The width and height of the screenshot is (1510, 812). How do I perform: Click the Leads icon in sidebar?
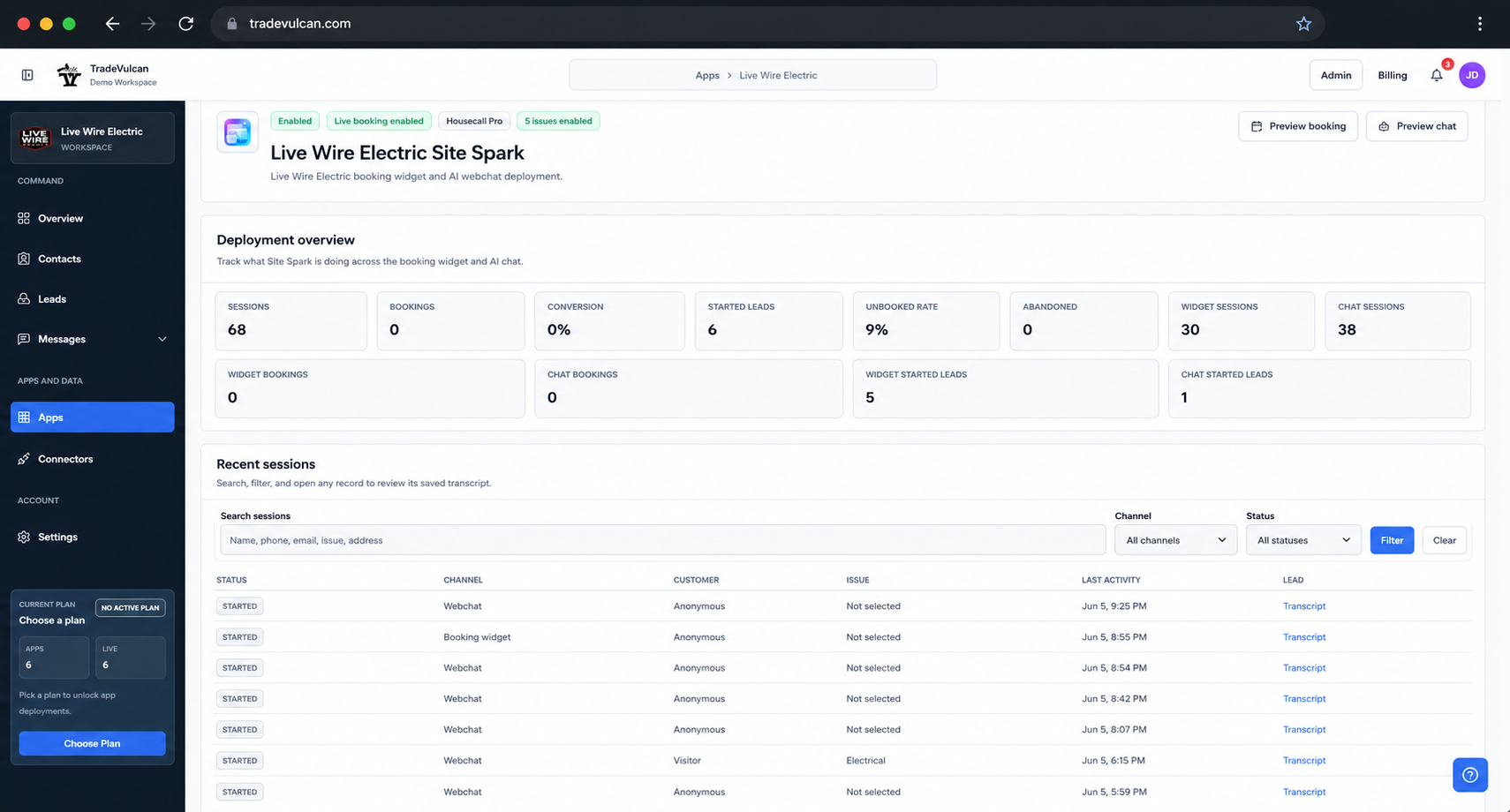point(24,298)
